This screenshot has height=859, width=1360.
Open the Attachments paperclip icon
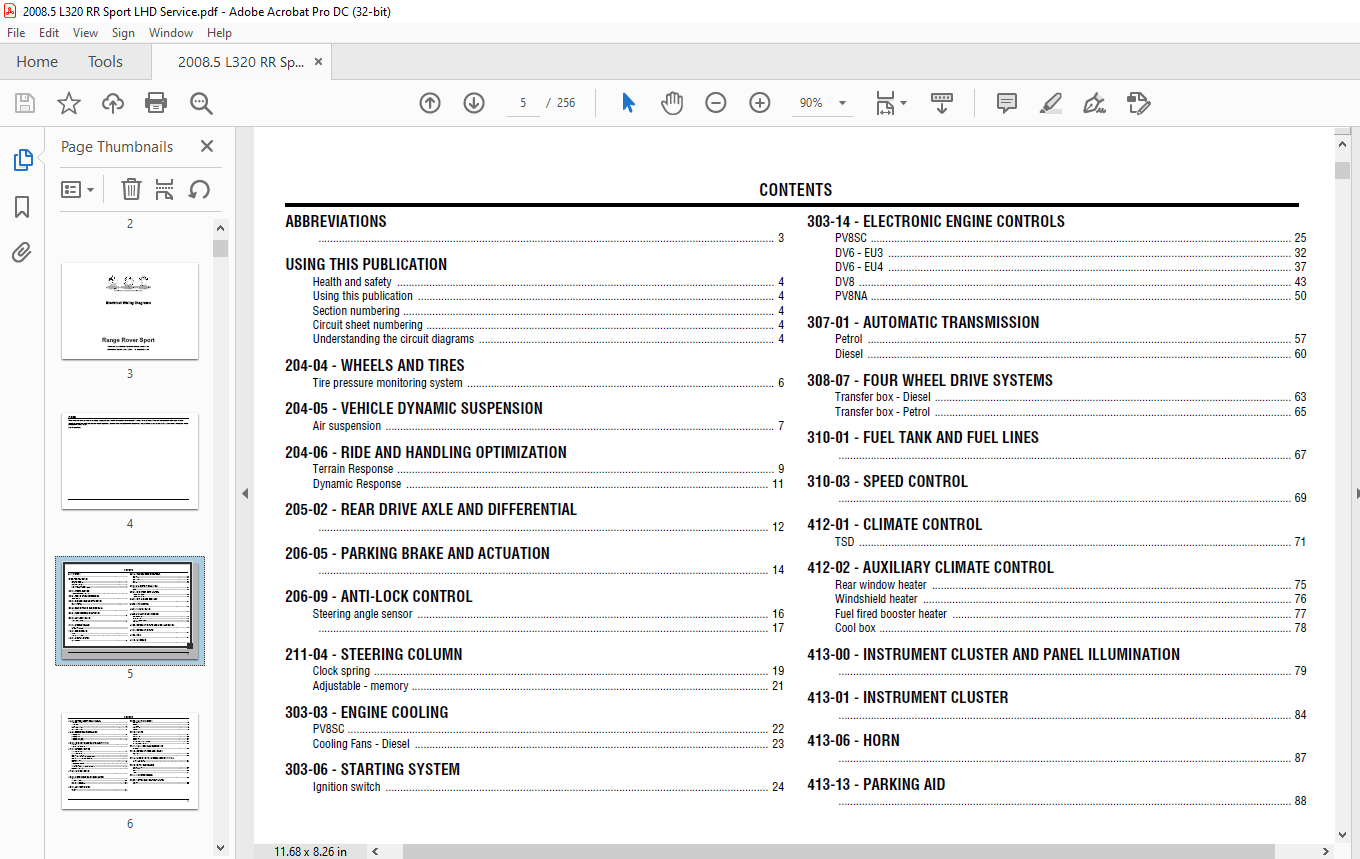pos(22,253)
